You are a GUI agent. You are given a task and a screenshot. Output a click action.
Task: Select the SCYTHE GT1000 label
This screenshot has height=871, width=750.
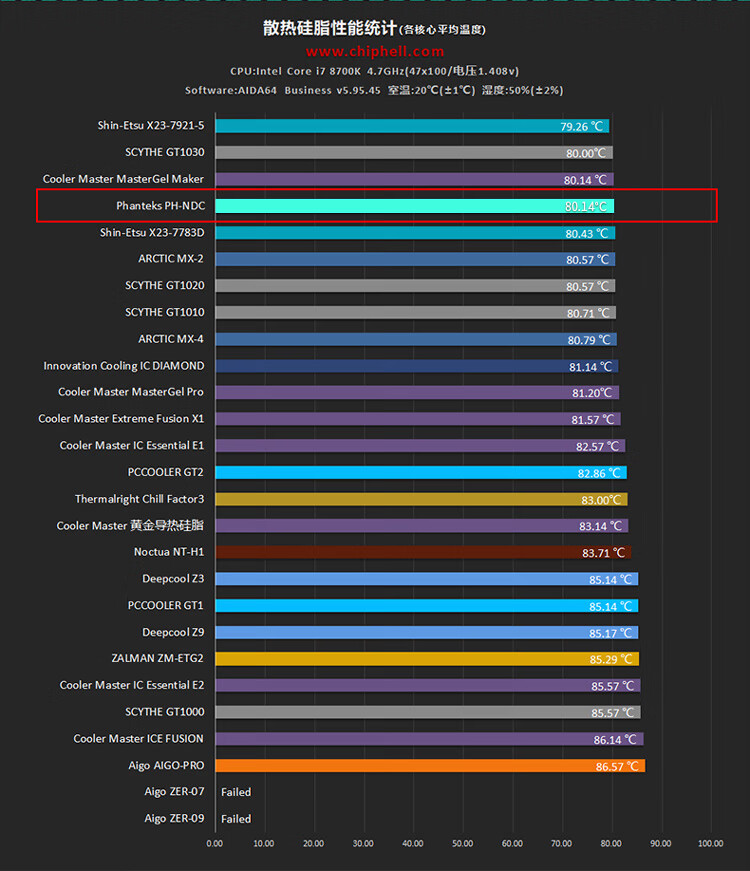pyautogui.click(x=164, y=712)
